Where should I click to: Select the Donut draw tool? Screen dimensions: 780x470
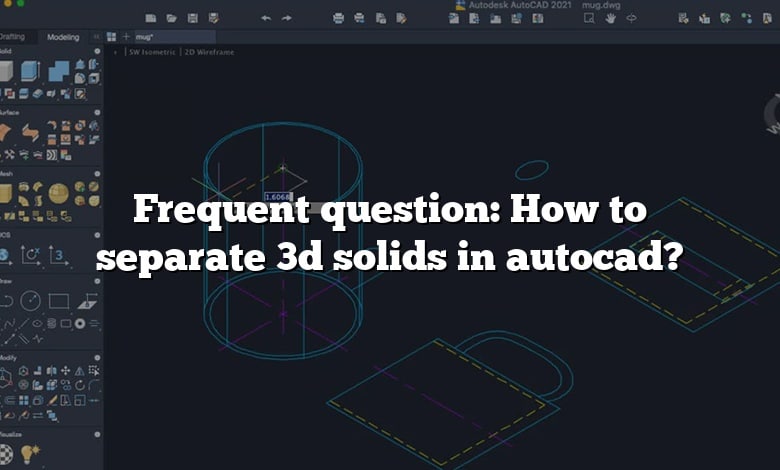point(80,323)
